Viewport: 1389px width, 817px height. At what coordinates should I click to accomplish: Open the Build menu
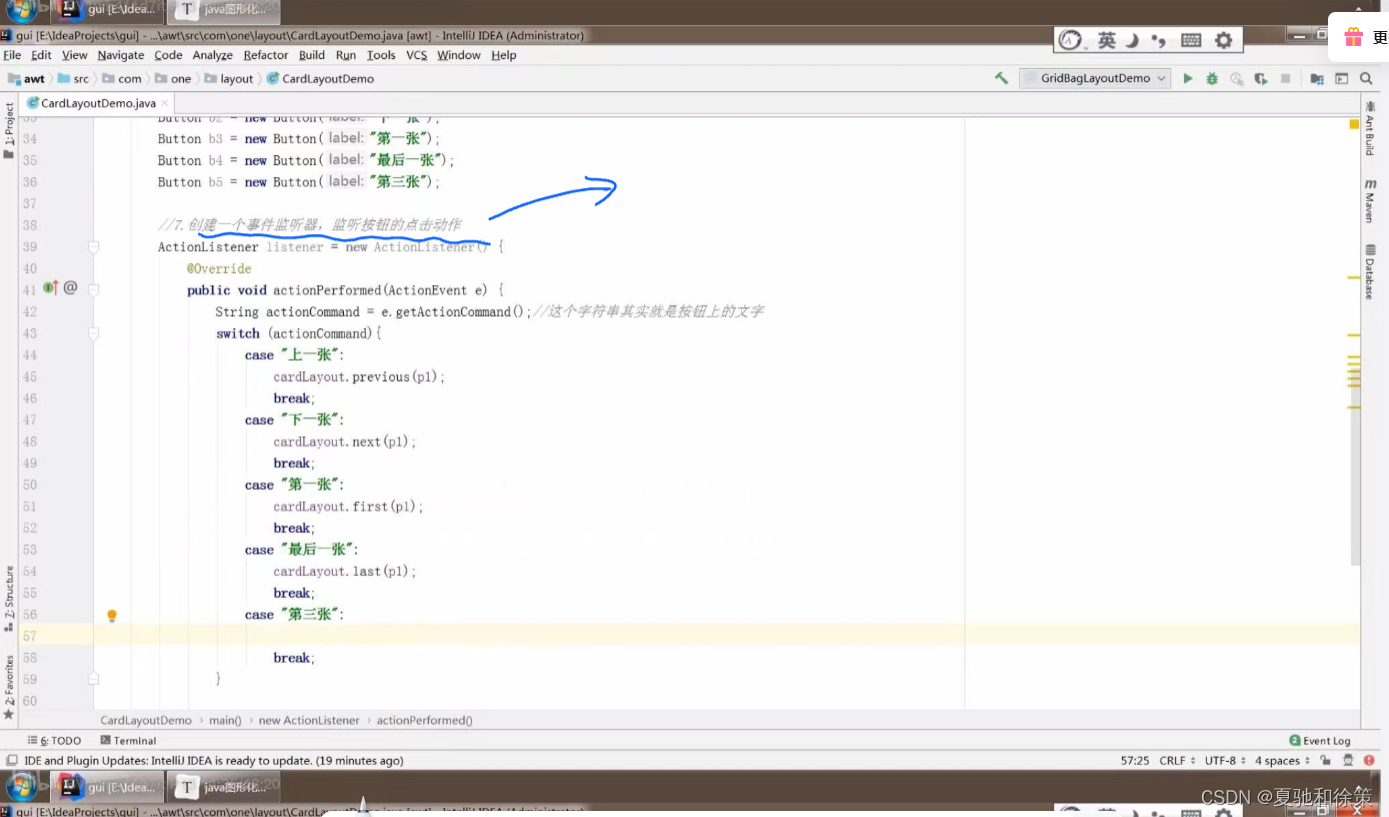tap(312, 55)
